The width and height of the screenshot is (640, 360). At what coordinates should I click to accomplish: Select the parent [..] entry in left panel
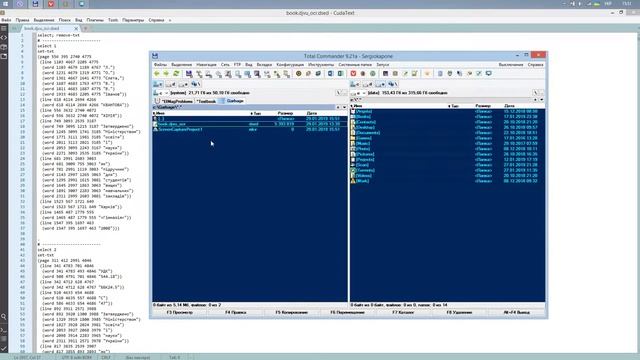tap(250, 119)
